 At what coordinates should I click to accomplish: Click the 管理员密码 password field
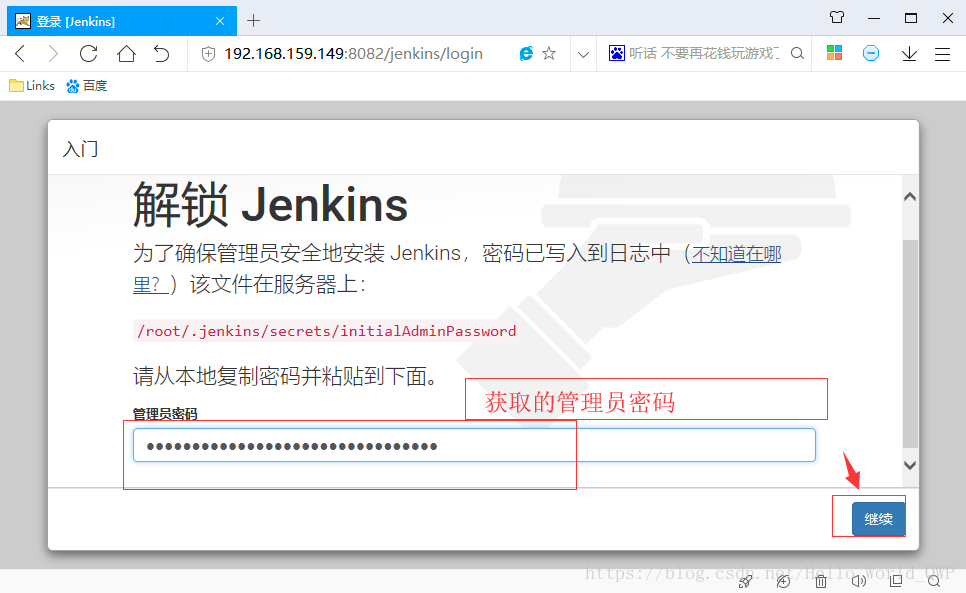click(474, 445)
